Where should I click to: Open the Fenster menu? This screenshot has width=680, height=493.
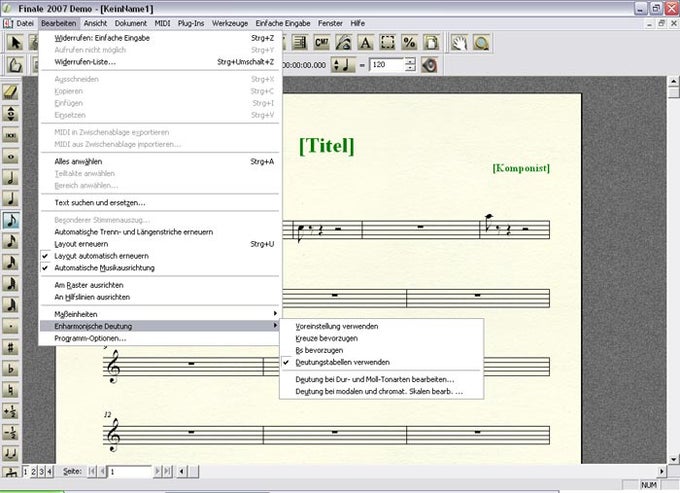coord(330,23)
